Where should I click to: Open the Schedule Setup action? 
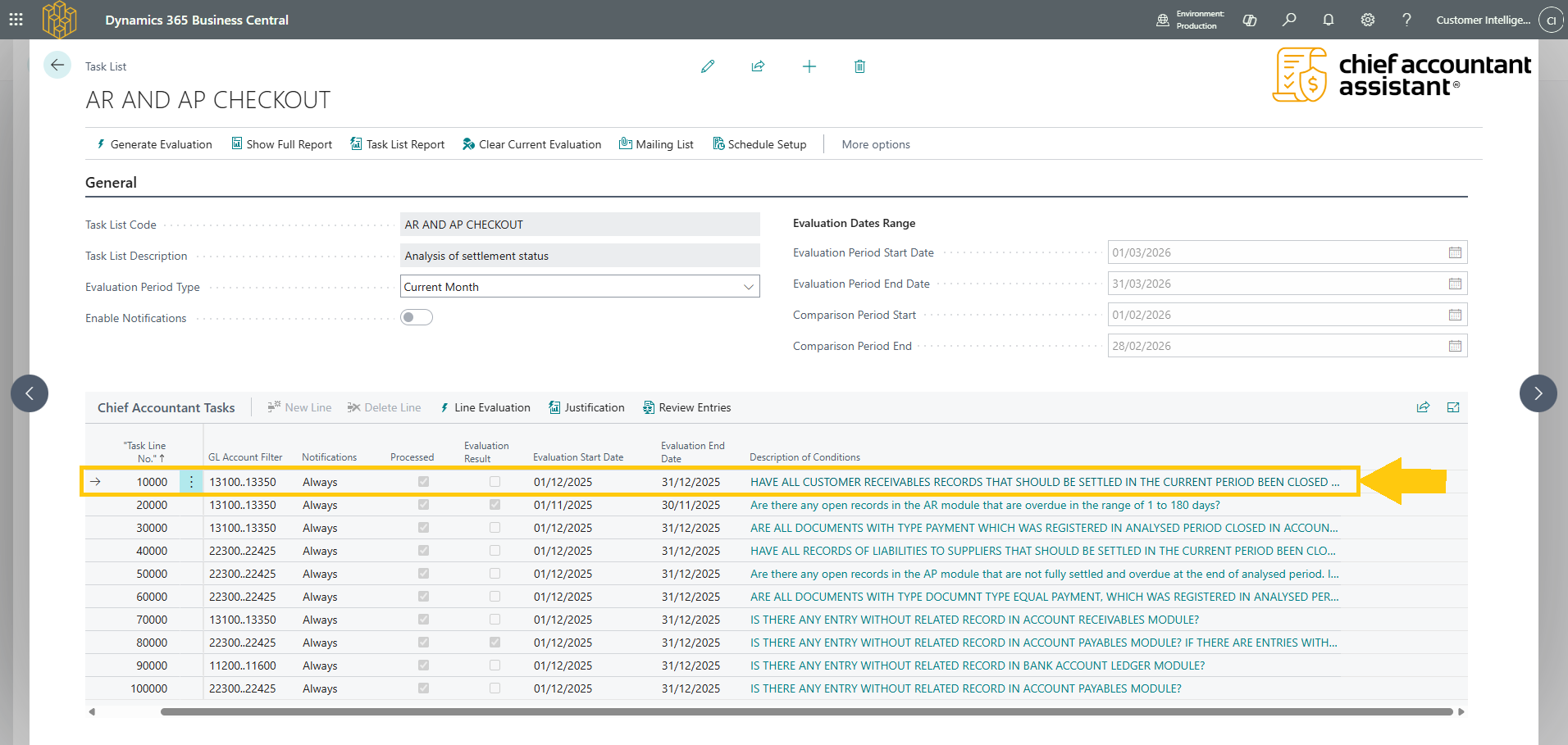coord(759,144)
